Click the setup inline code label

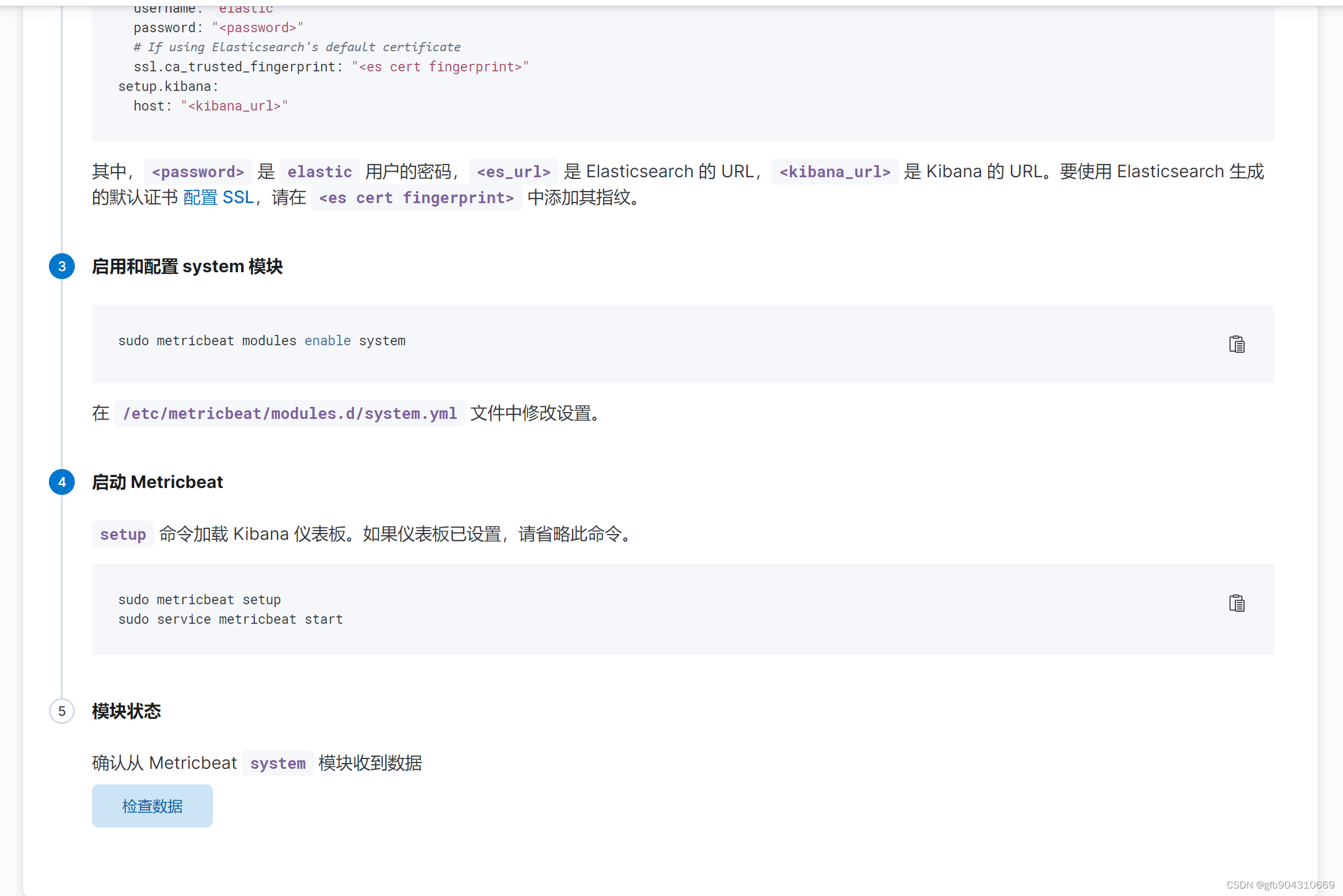[x=123, y=535]
